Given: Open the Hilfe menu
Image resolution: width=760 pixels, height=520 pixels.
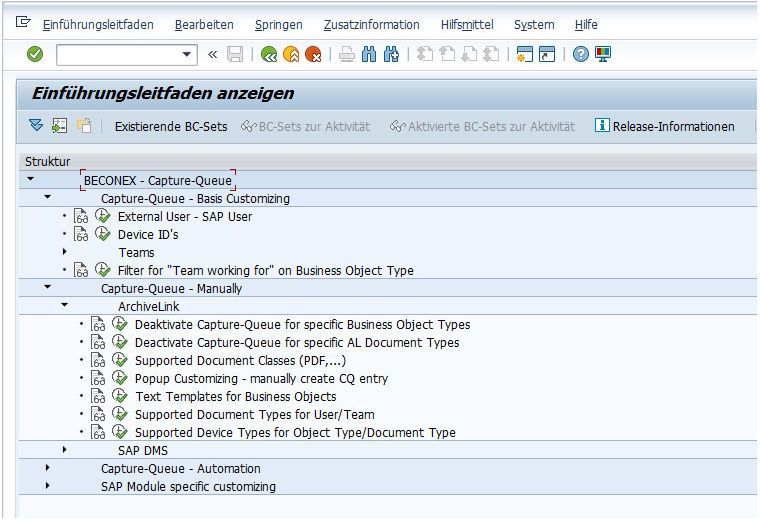Looking at the screenshot, I should click(x=586, y=25).
